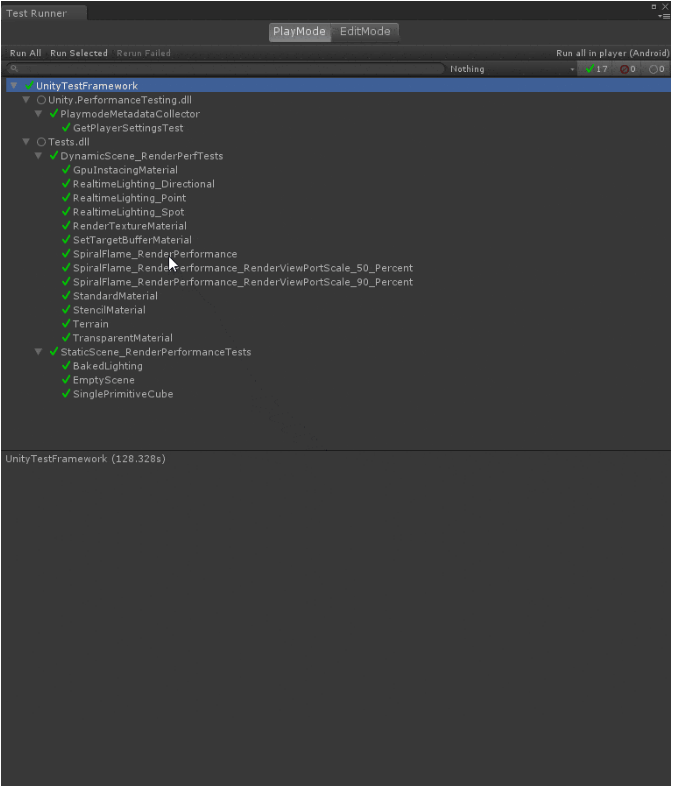The image size is (674, 789).
Task: Click the not-run circle icon beside Unity.PerformanceTesting.dll
Action: 41,100
